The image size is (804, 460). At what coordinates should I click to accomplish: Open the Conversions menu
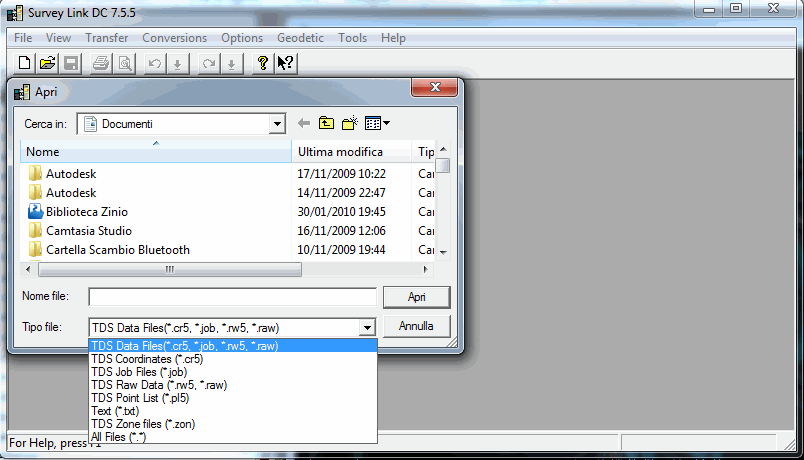[174, 38]
